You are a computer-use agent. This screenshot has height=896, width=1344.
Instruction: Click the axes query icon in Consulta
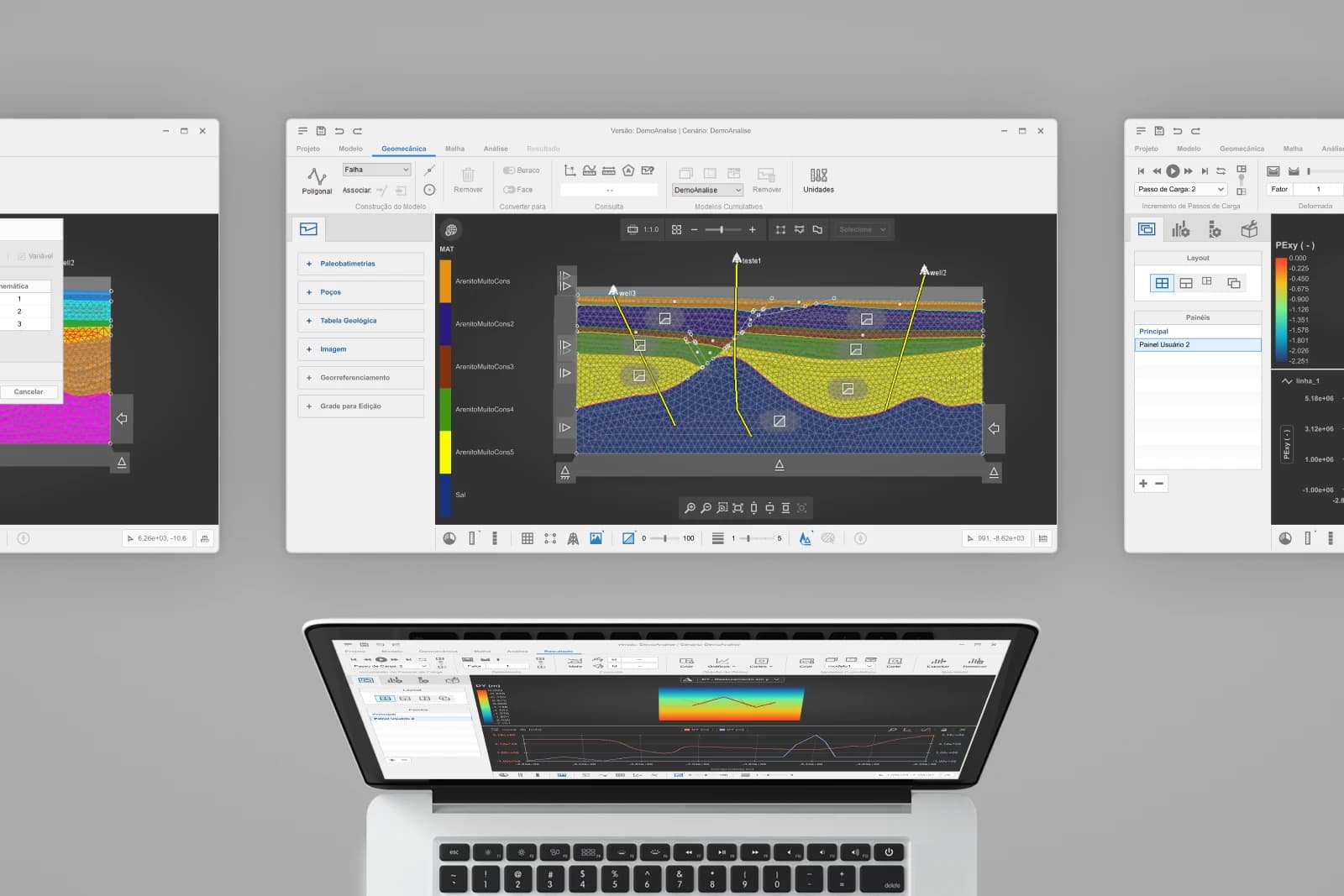pos(570,170)
